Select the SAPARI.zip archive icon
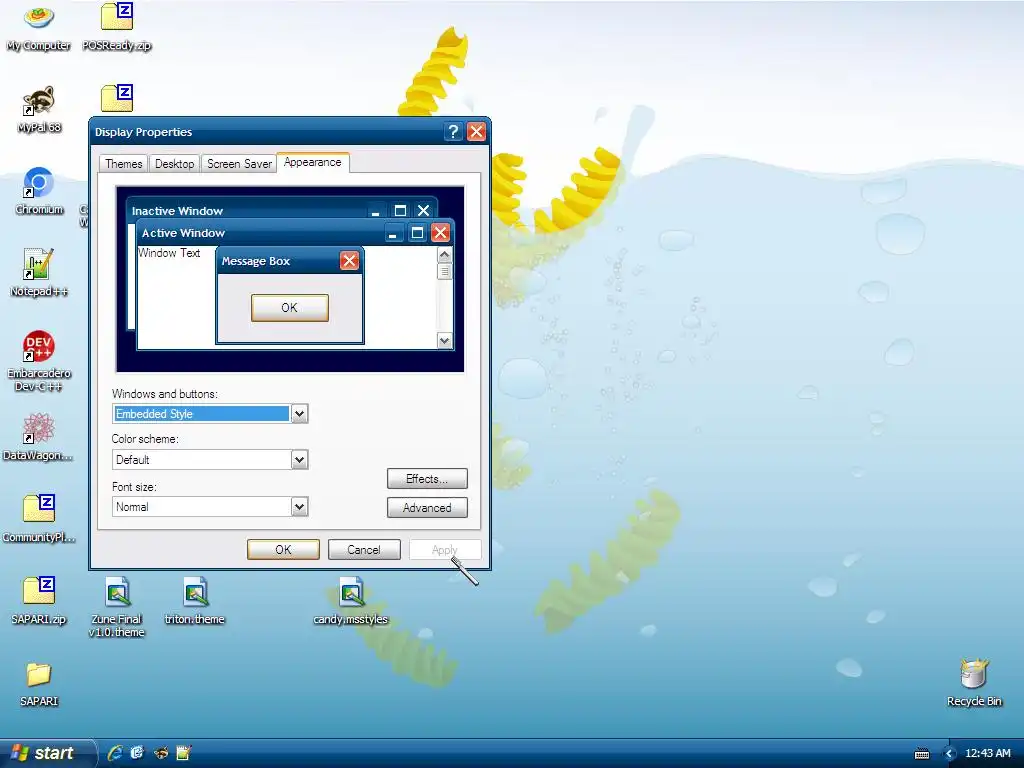 point(39,601)
